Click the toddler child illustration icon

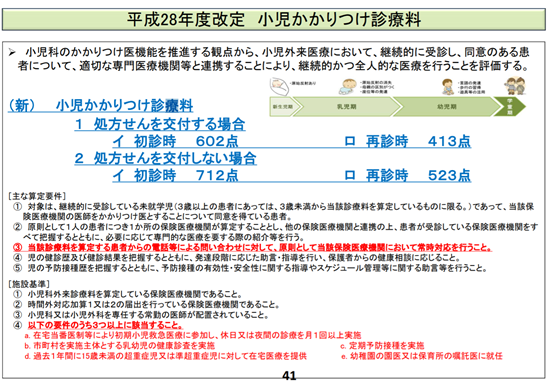(x=447, y=87)
